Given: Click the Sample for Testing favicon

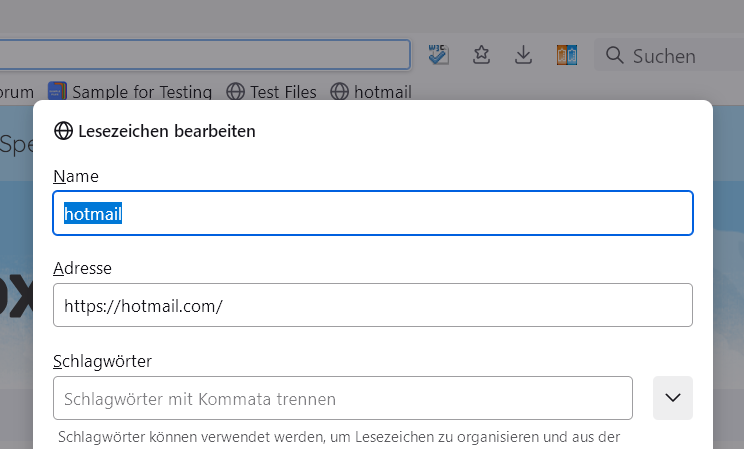Looking at the screenshot, I should tap(57, 92).
